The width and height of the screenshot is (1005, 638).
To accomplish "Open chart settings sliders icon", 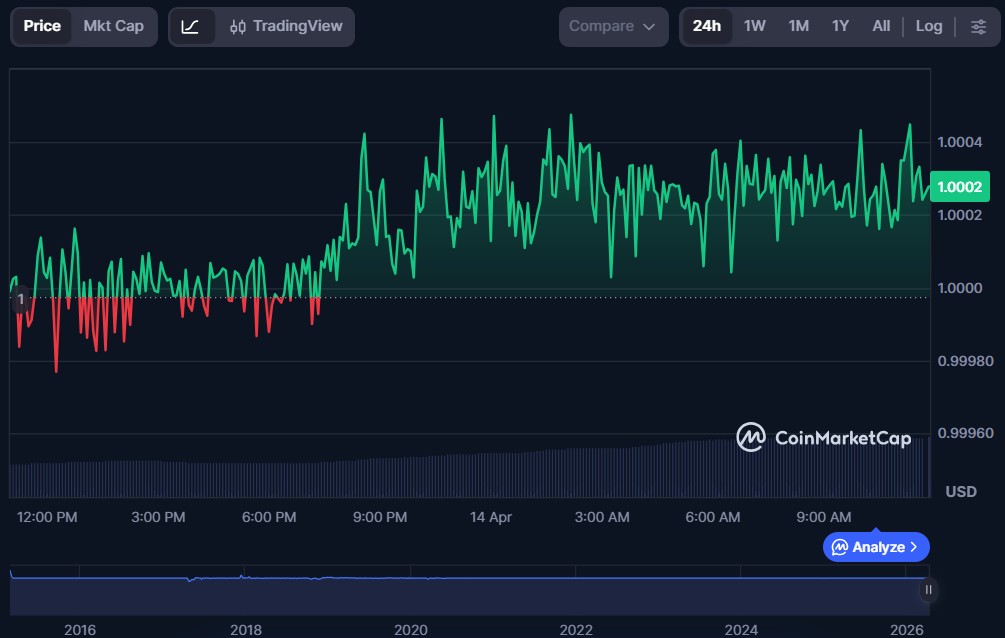I will coord(978,27).
